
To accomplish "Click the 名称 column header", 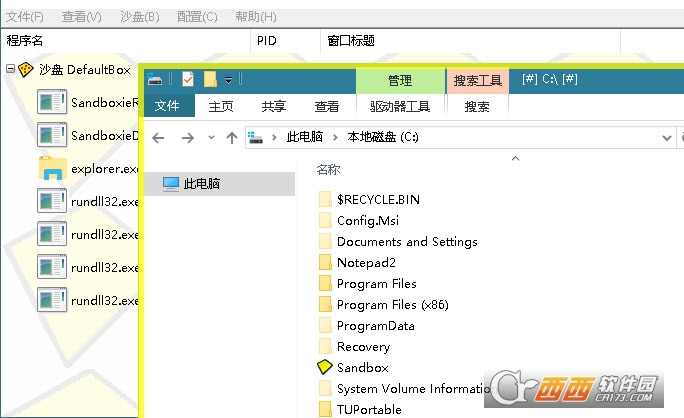I will click(x=328, y=169).
